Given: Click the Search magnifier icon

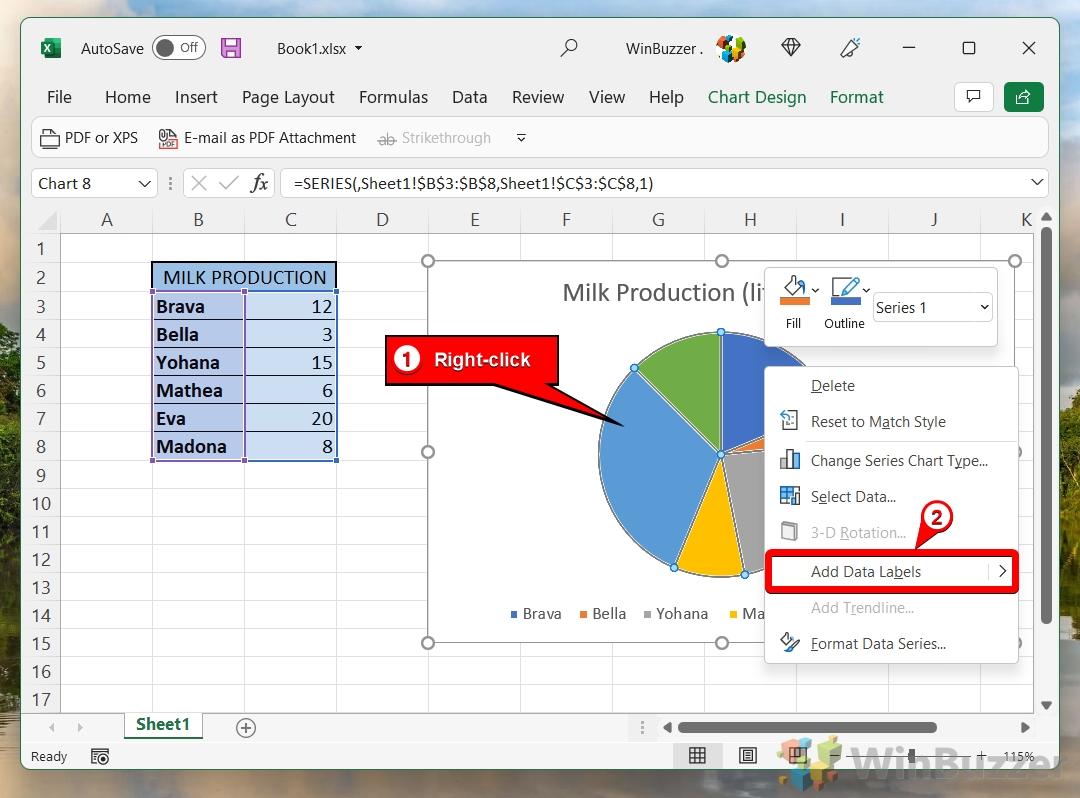Looking at the screenshot, I should (x=568, y=47).
